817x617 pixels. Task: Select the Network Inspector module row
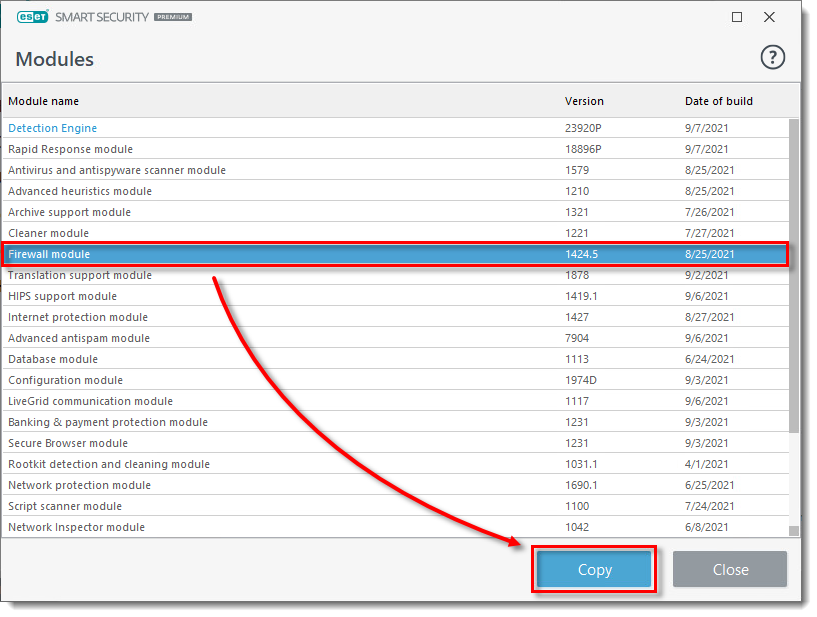pyautogui.click(x=396, y=527)
